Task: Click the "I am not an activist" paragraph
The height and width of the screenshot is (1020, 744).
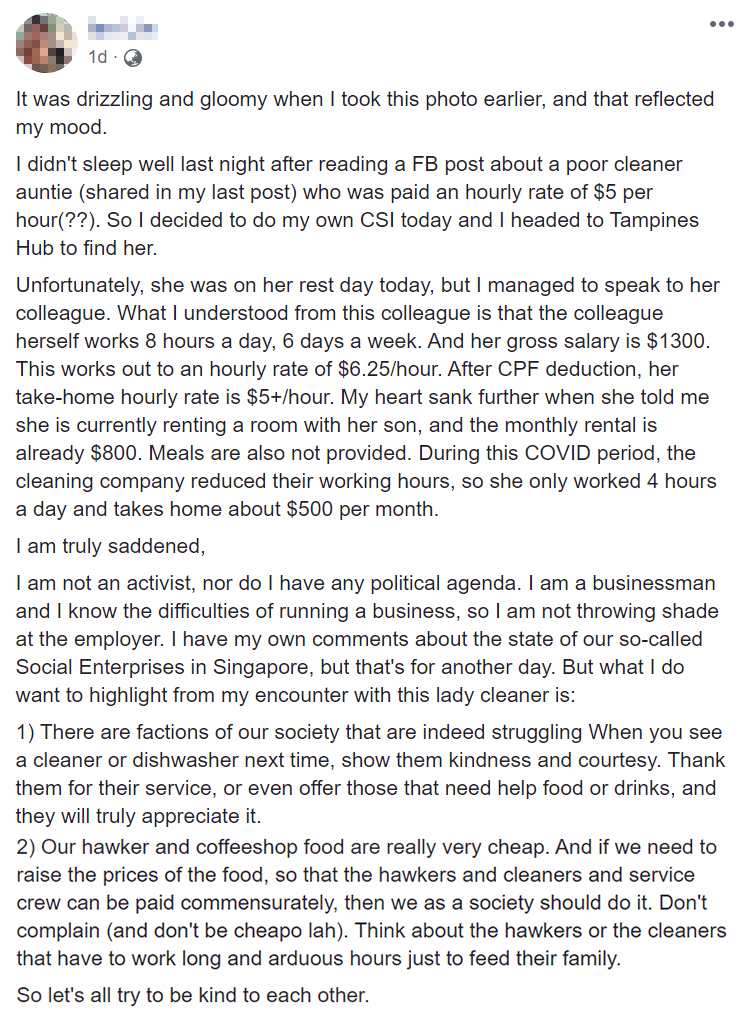Action: [x=364, y=625]
